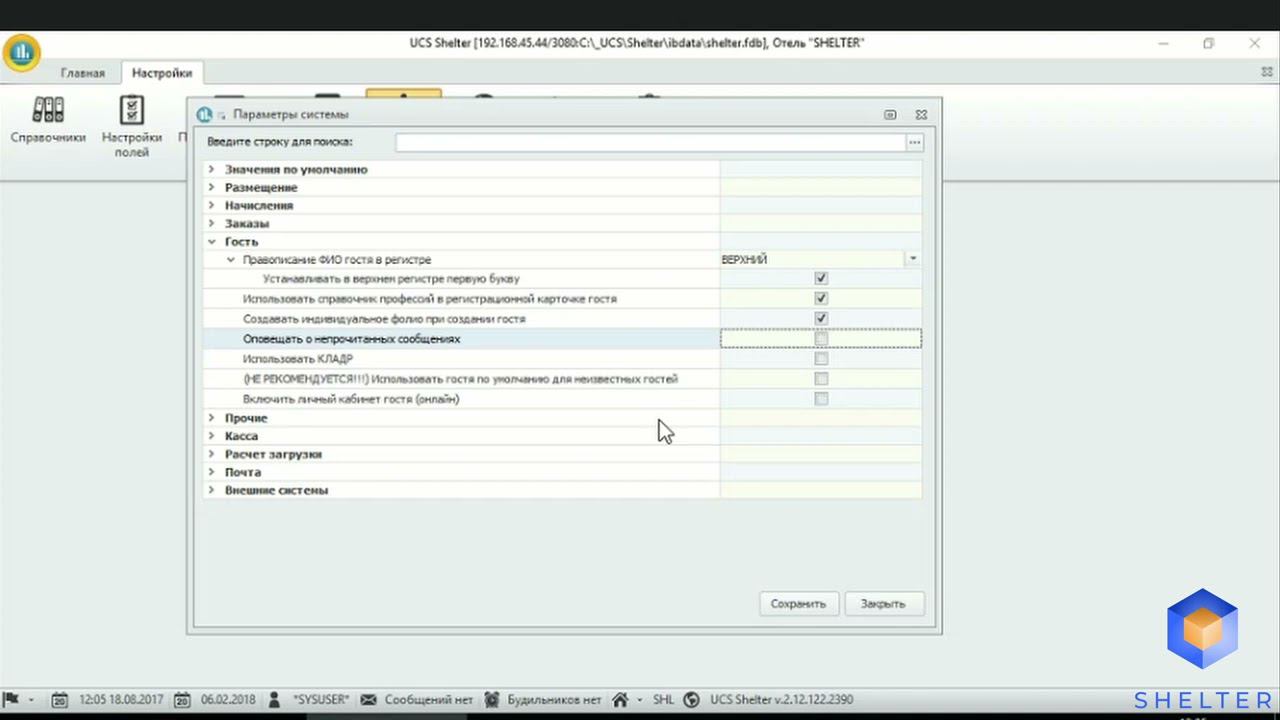1280x720 pixels.
Task: Click the envelope icon beside Сообщений нет
Action: click(x=369, y=700)
